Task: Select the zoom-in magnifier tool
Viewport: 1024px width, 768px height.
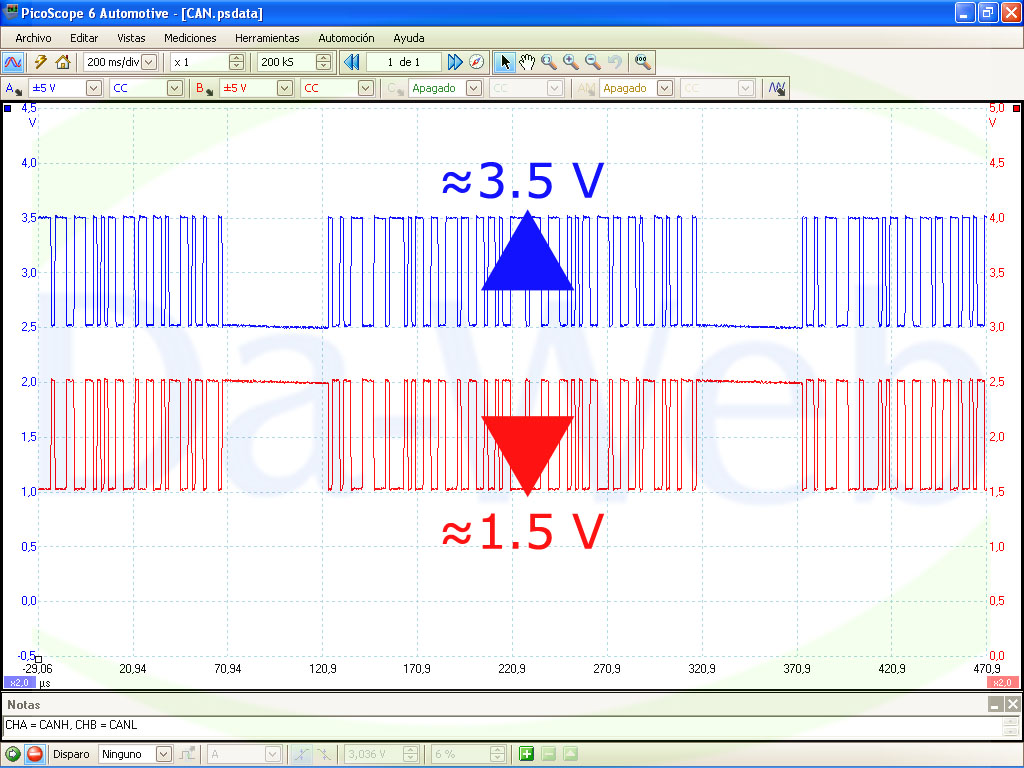Action: [x=571, y=62]
